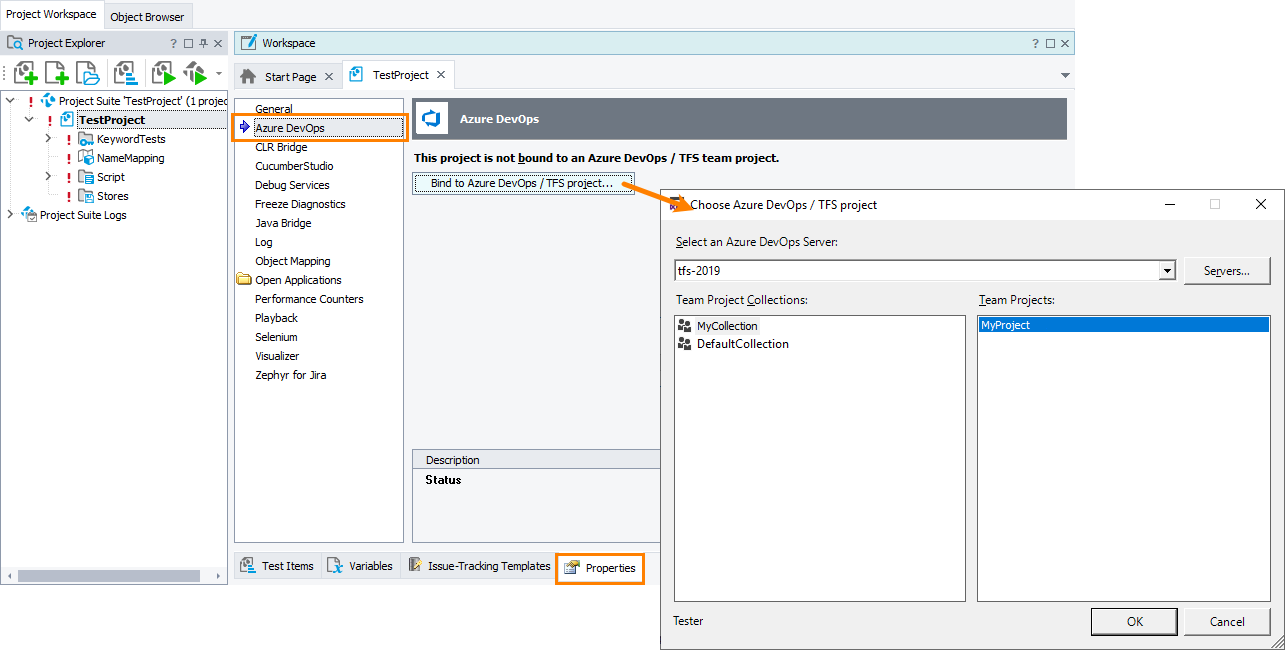Click the Start Page home icon
This screenshot has height=650, width=1285.
pyautogui.click(x=249, y=76)
